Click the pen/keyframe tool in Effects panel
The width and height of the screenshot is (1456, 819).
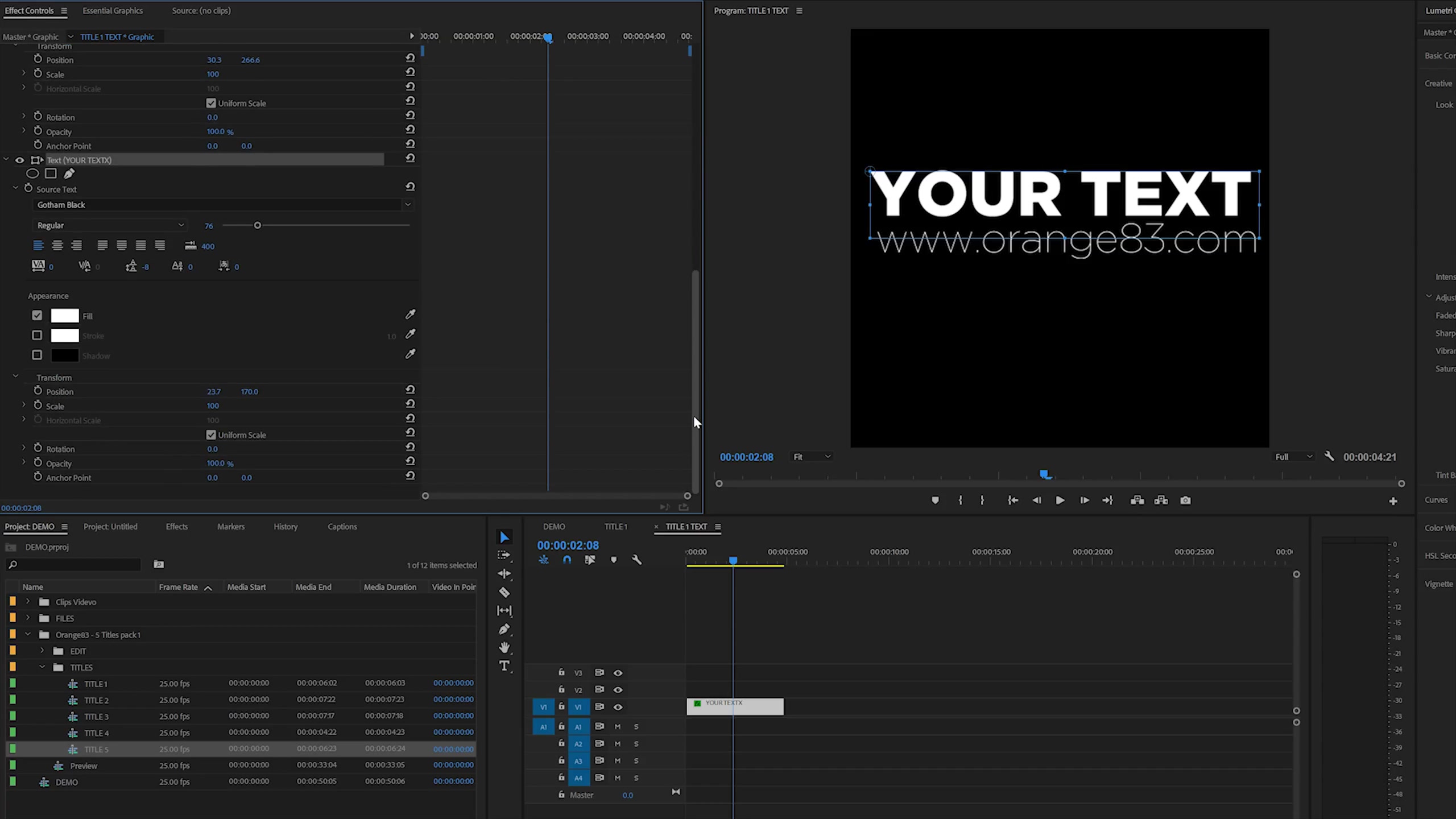(69, 174)
